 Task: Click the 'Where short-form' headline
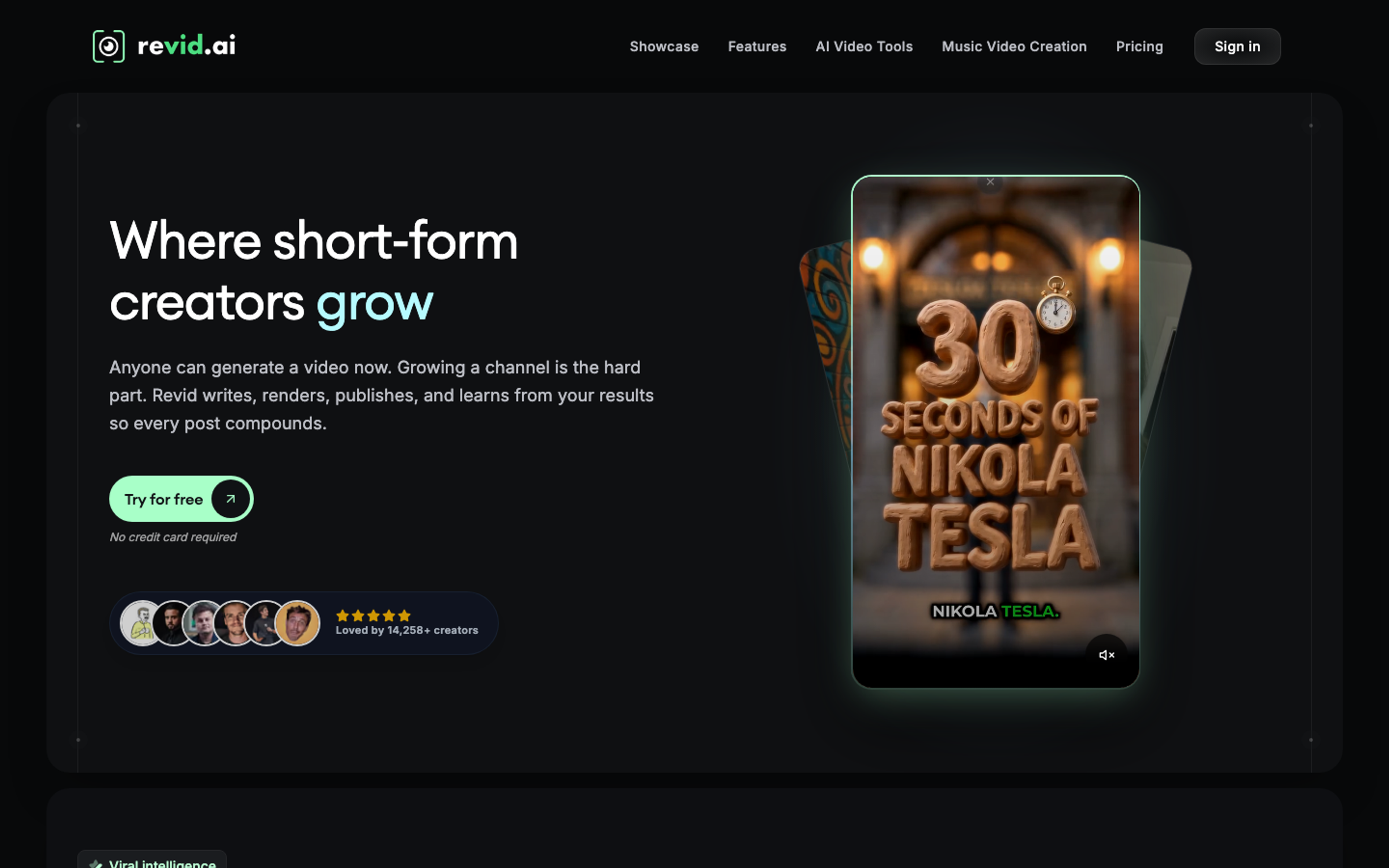pos(313,241)
